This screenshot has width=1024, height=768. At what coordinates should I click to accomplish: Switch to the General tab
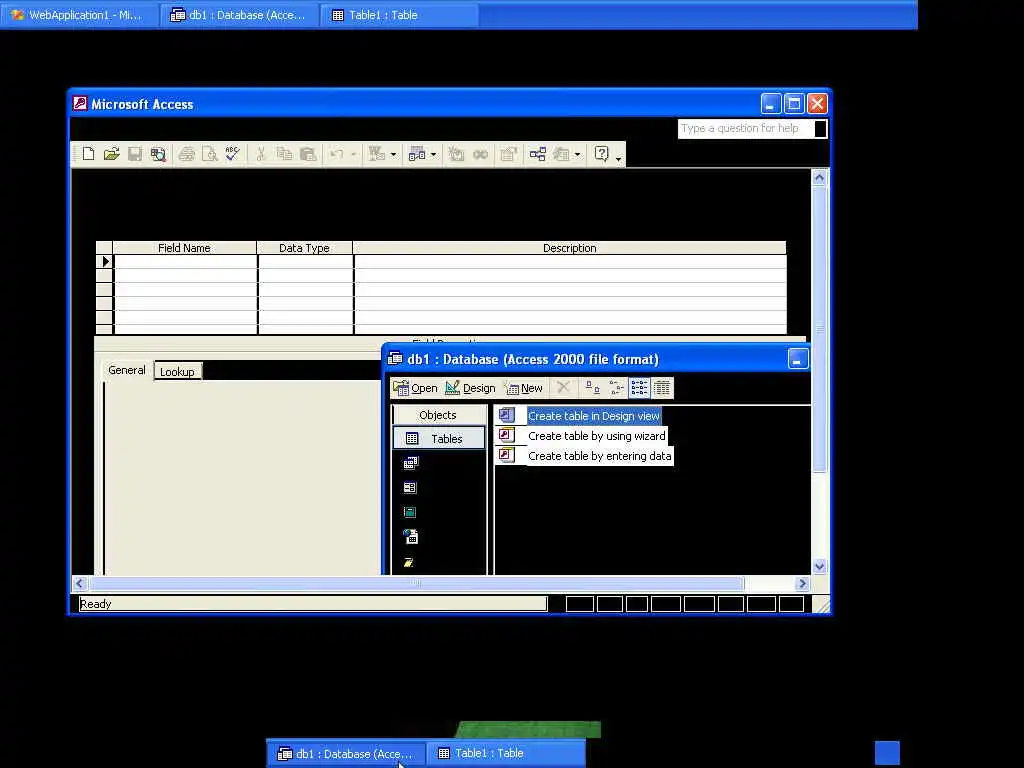point(127,370)
